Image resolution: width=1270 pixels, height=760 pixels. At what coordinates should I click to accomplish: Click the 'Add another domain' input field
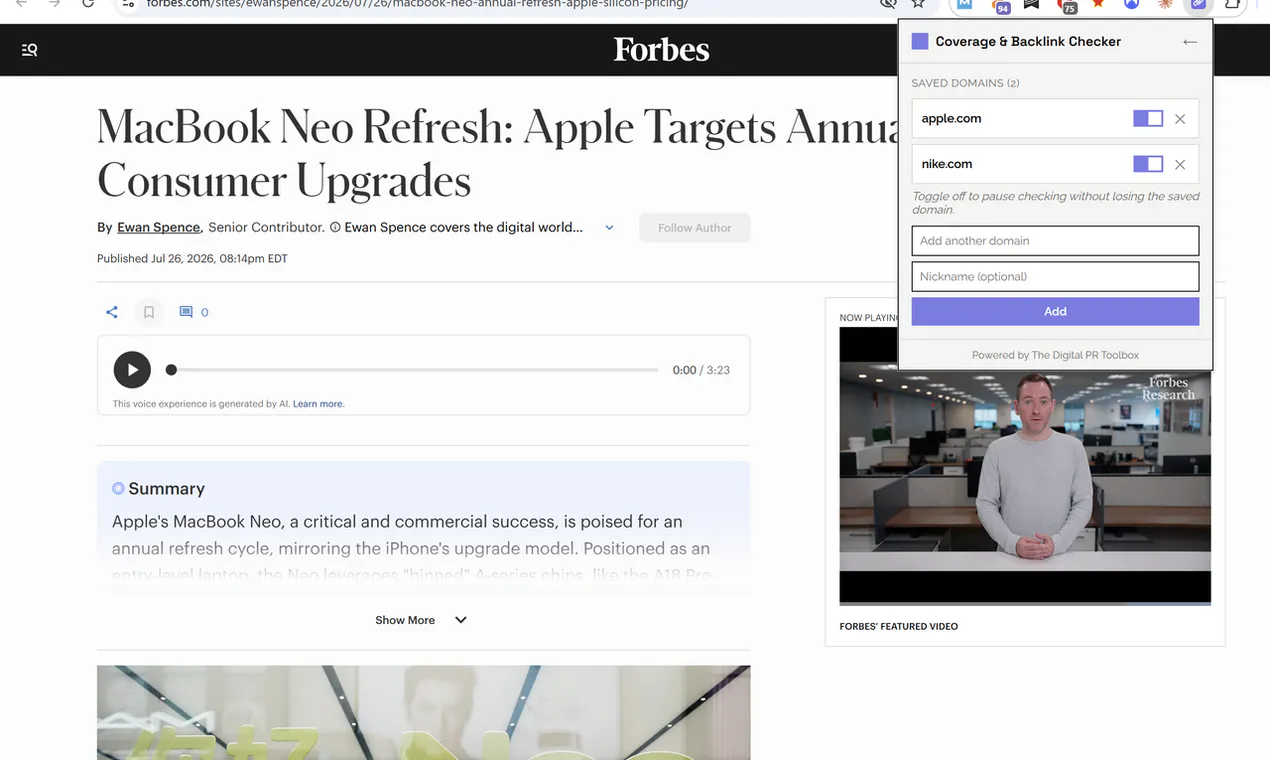click(1055, 241)
